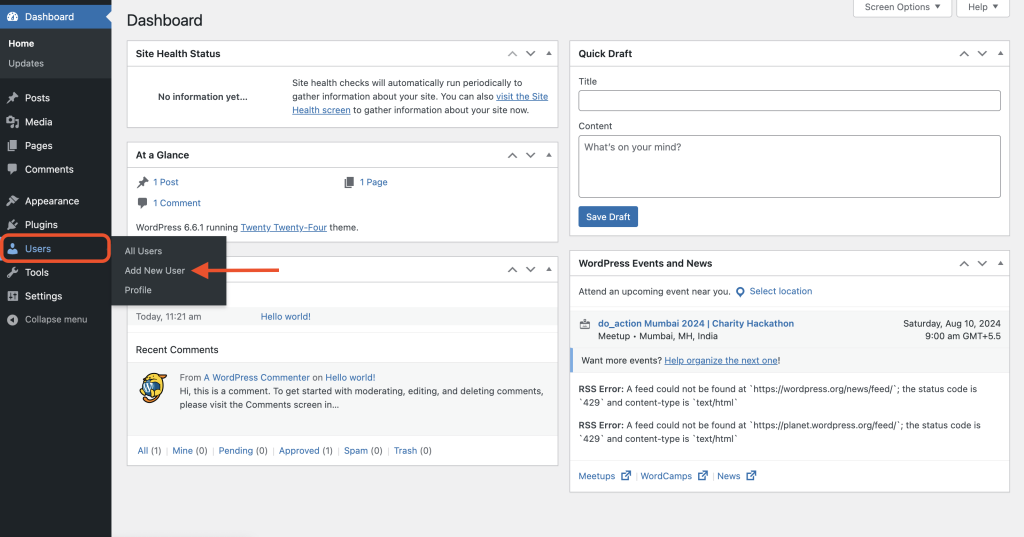This screenshot has height=537, width=1024.
Task: Move At a Glance panel down
Action: coord(530,155)
